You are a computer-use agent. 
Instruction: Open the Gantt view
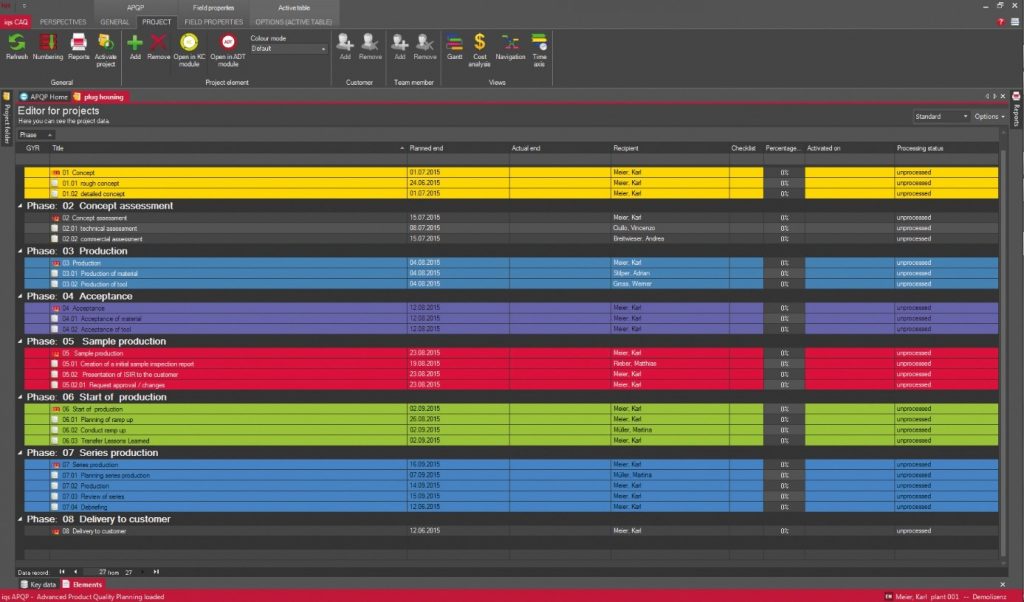[454, 42]
